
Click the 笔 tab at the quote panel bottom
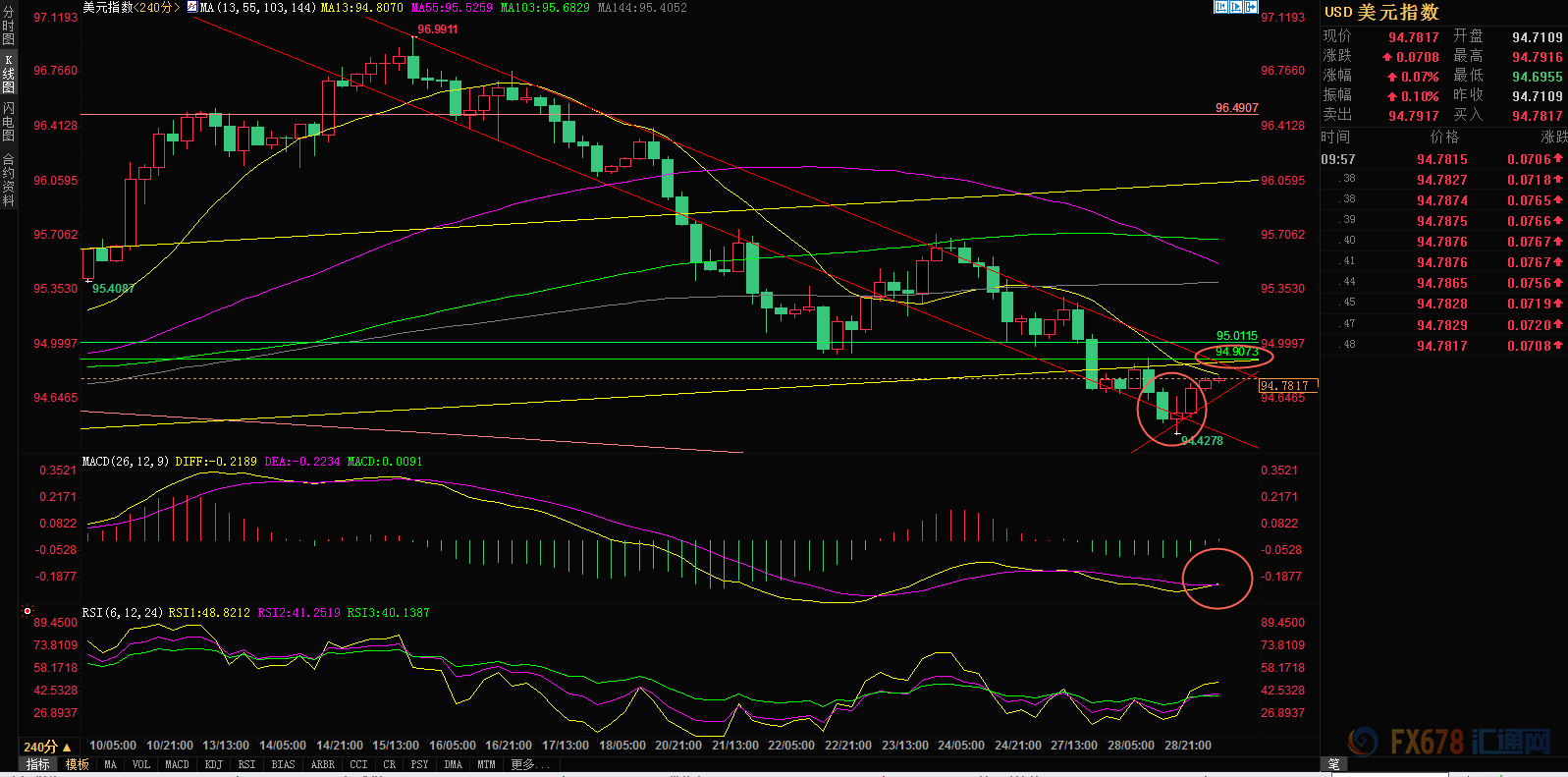[x=1333, y=763]
